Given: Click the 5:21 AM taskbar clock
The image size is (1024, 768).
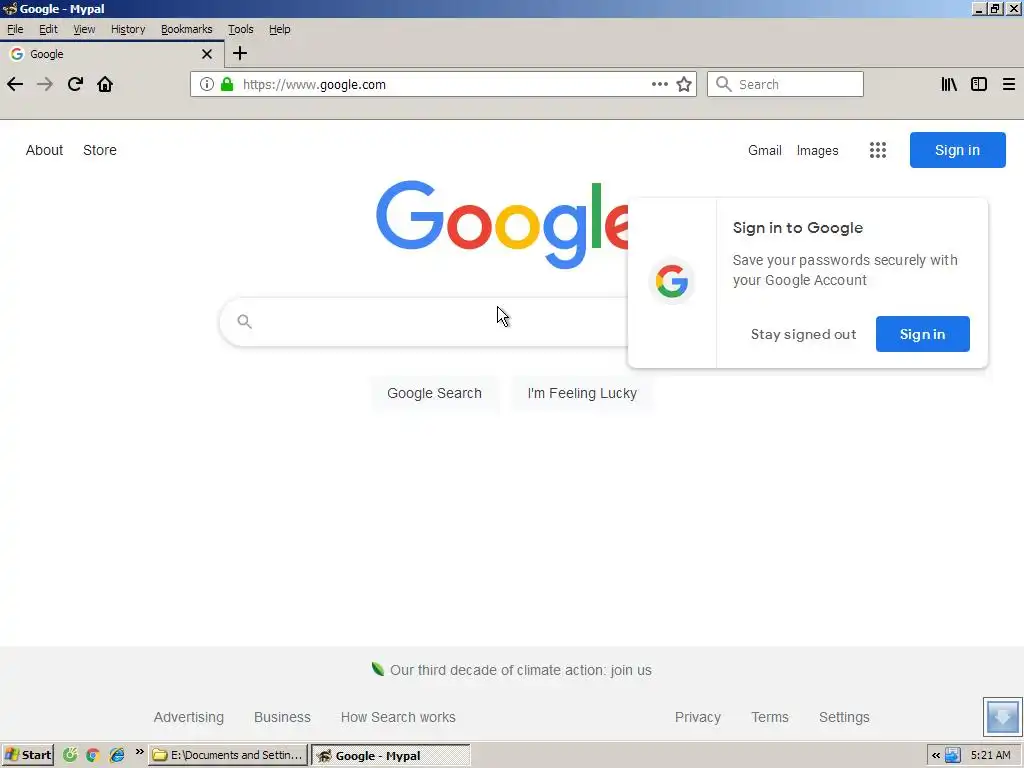Looking at the screenshot, I should coord(991,756).
